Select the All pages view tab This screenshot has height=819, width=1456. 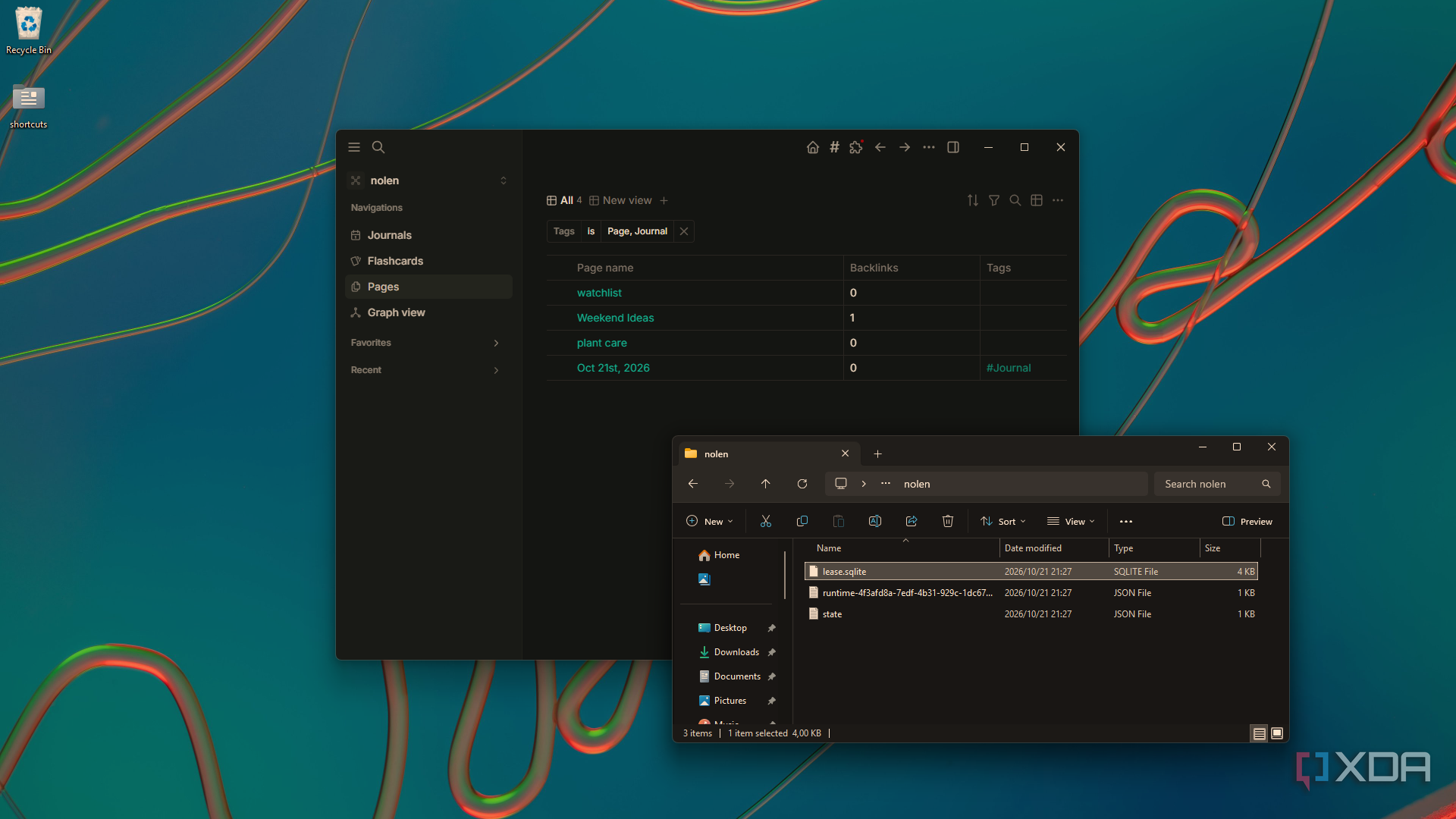[x=564, y=200]
